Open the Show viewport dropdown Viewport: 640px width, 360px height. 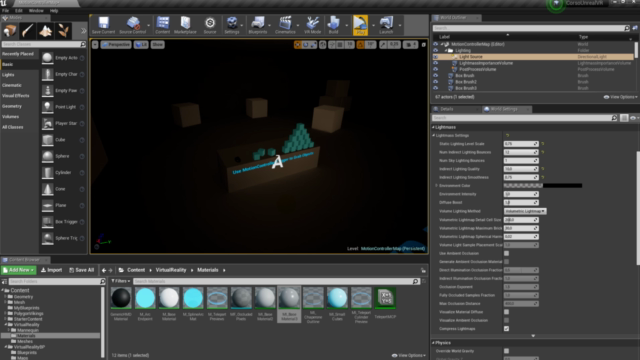[157, 44]
